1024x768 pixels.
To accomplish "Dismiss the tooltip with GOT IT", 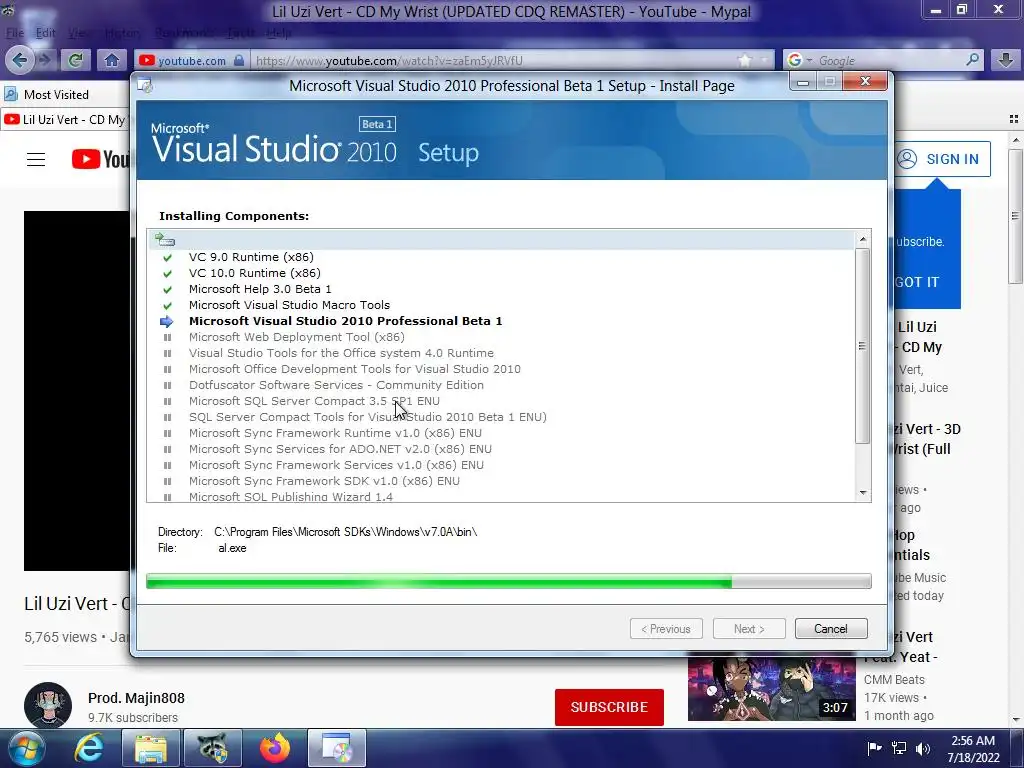I will point(917,282).
